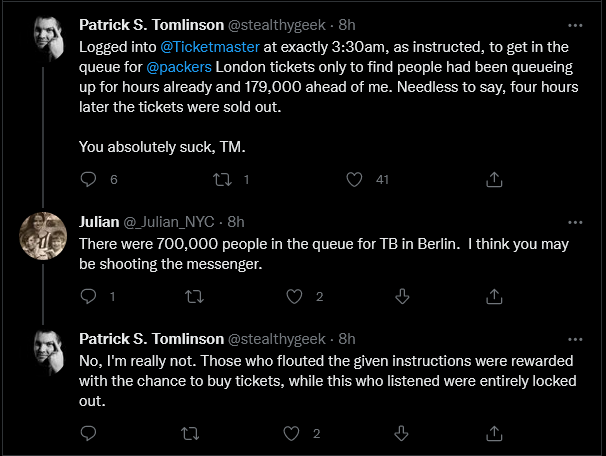Reply to Julian's tweet about Berlin queue

pos(88,296)
